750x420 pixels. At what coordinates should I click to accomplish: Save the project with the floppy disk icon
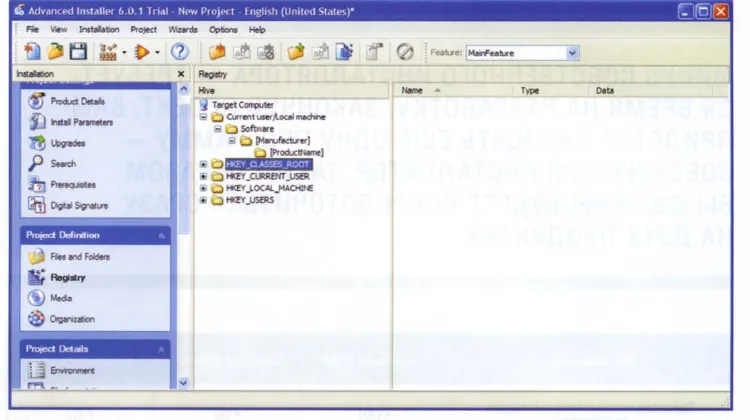tap(78, 52)
